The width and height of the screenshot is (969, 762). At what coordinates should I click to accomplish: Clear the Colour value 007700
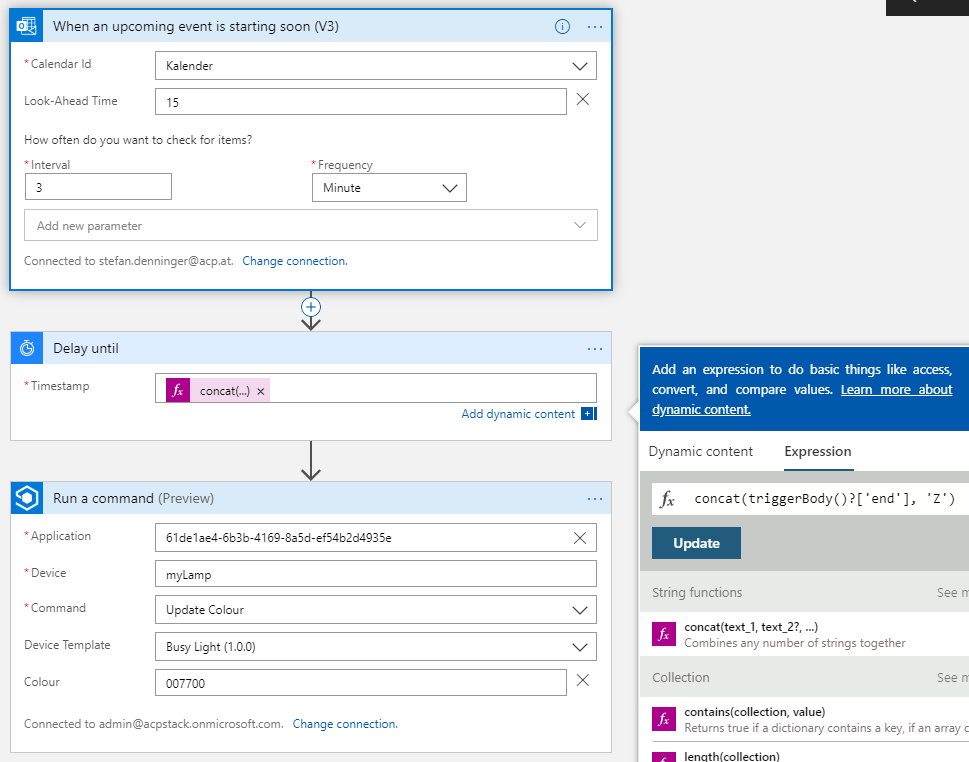click(x=582, y=680)
